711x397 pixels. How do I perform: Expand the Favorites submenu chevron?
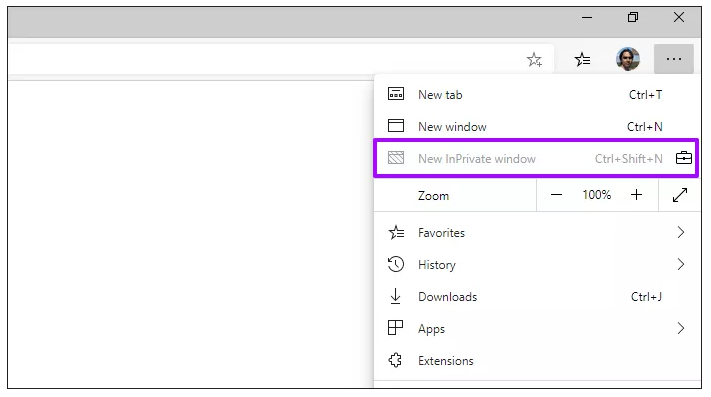681,232
